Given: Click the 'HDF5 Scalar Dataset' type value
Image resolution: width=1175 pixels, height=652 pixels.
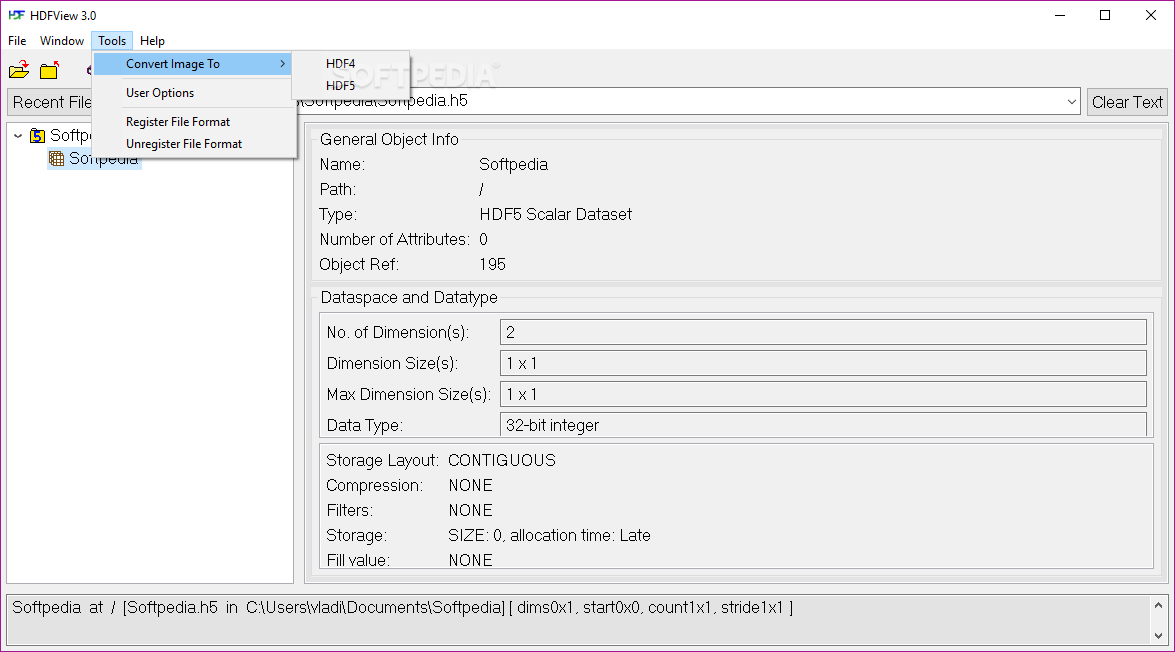Looking at the screenshot, I should tap(555, 214).
